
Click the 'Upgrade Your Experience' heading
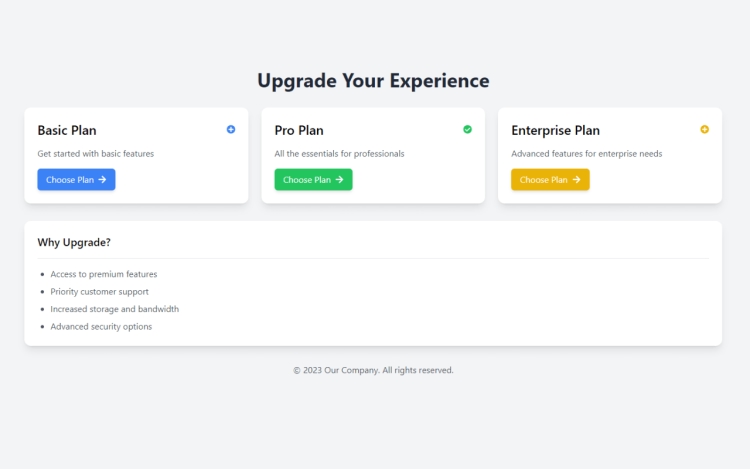[x=373, y=80]
